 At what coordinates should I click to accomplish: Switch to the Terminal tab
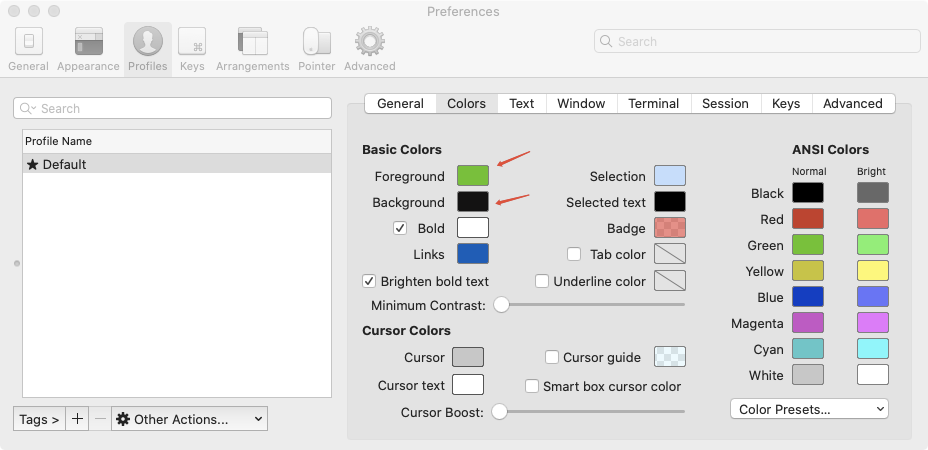pos(653,104)
